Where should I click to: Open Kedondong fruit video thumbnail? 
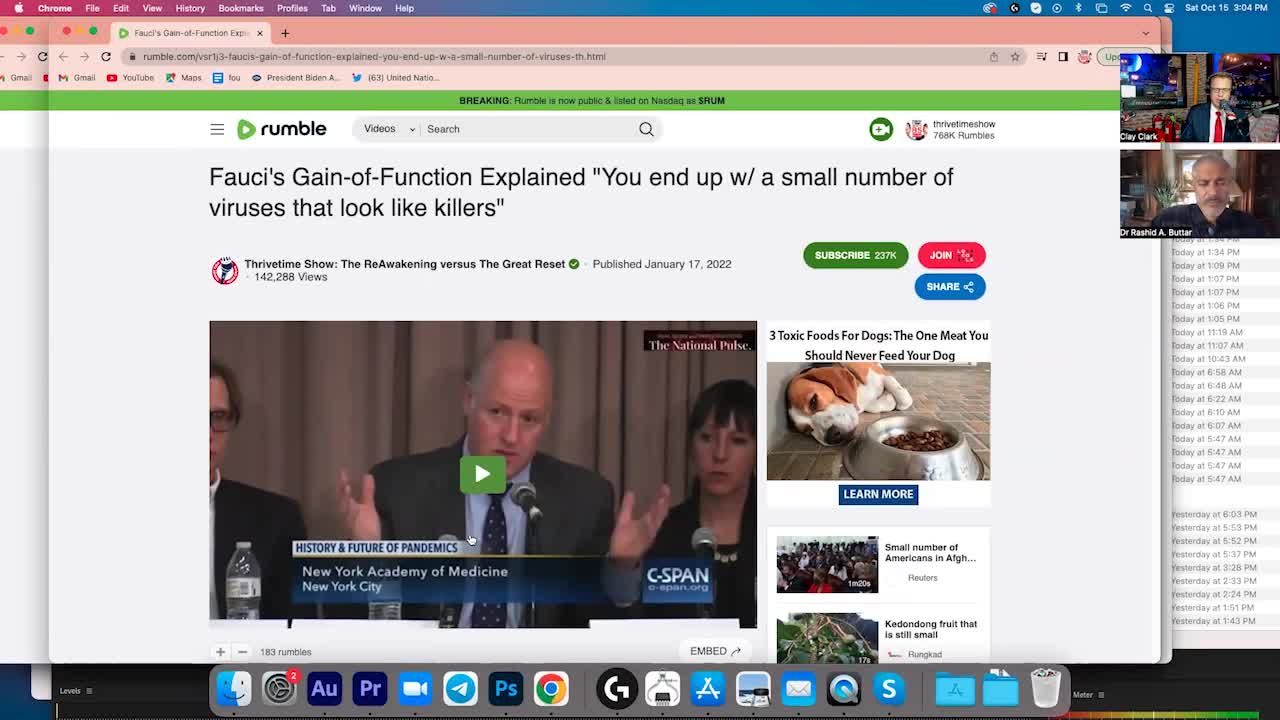(827, 637)
